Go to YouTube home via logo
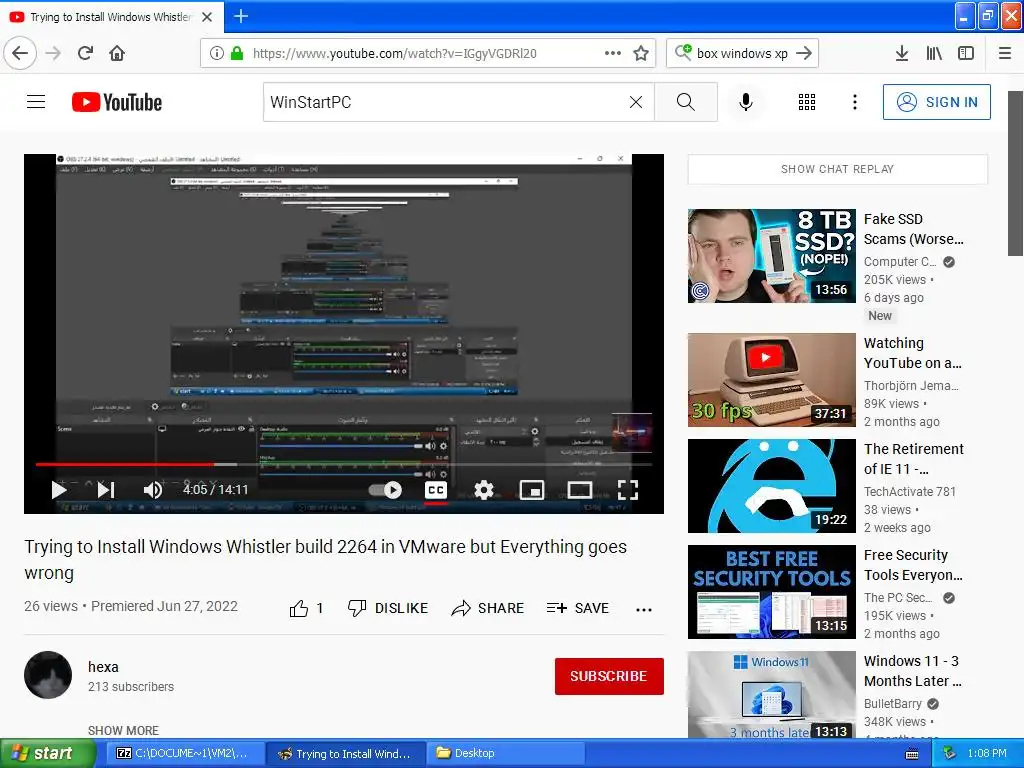 click(x=117, y=102)
